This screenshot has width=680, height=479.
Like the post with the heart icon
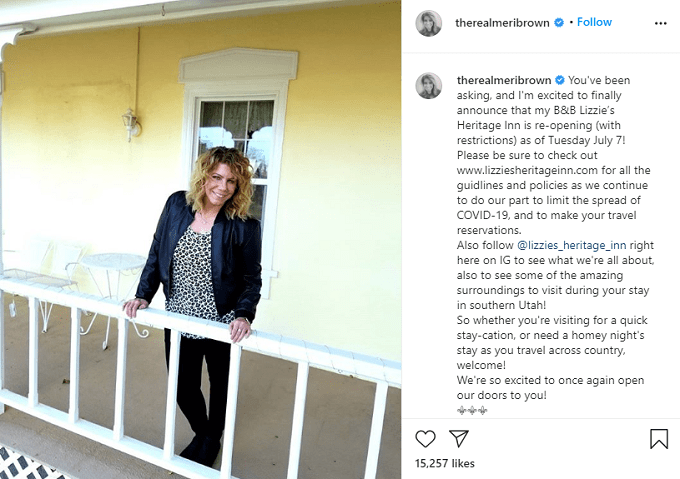pos(425,439)
